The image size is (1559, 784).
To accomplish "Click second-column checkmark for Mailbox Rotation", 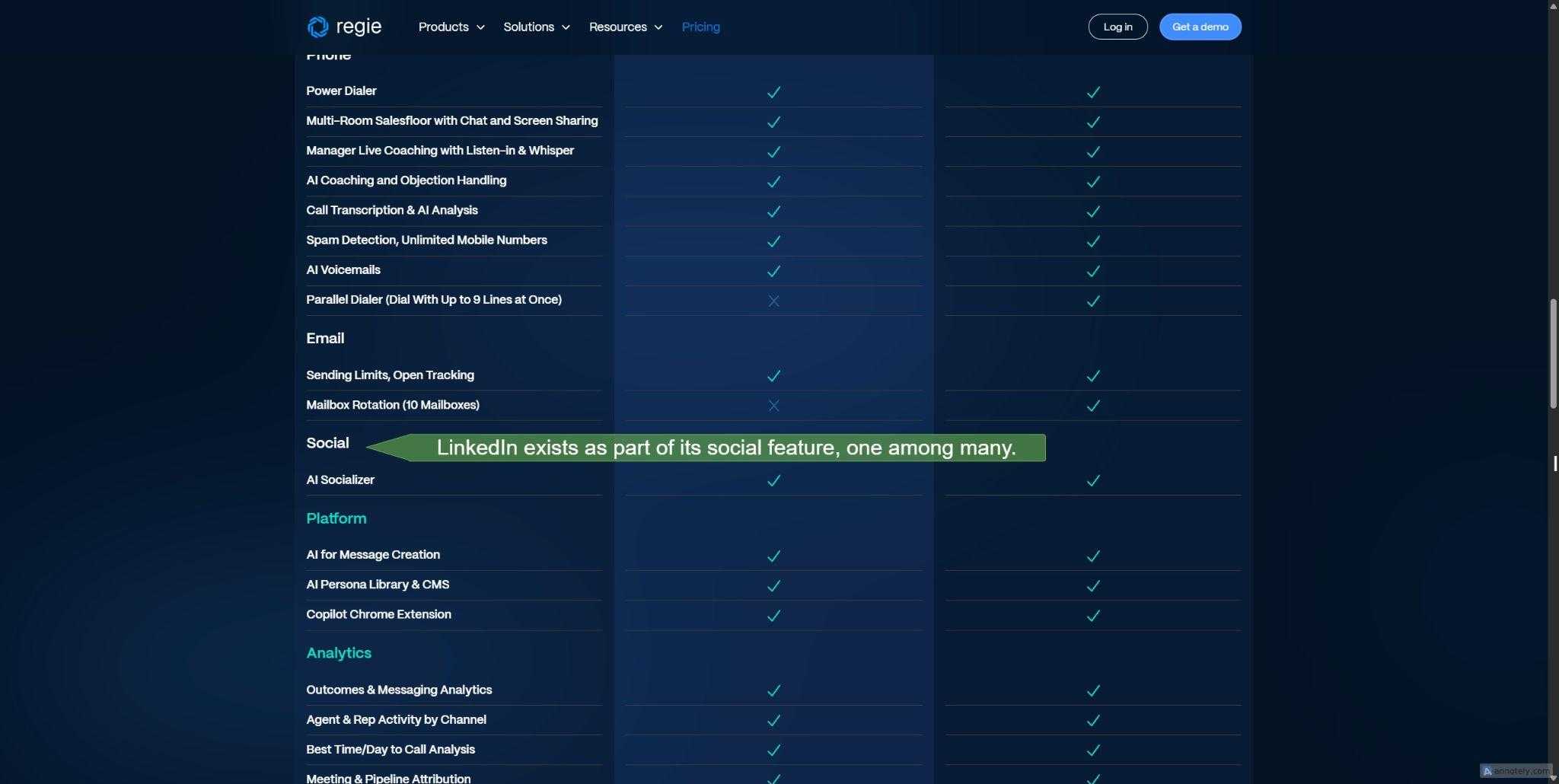I will (x=1093, y=406).
